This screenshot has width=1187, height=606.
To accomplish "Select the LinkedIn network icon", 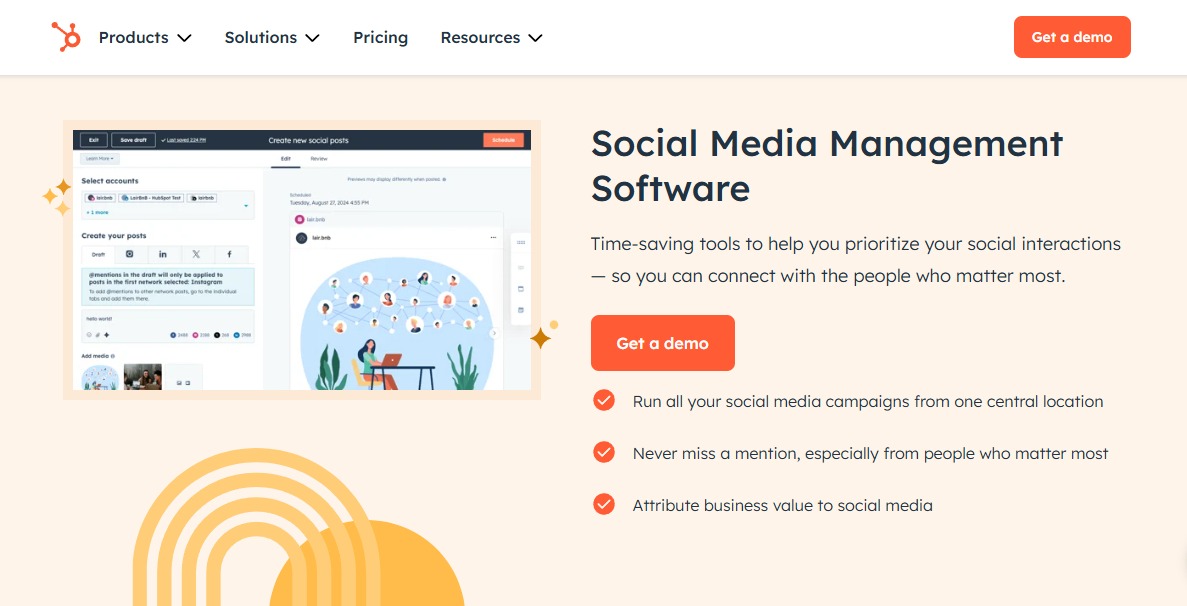I will tap(163, 254).
